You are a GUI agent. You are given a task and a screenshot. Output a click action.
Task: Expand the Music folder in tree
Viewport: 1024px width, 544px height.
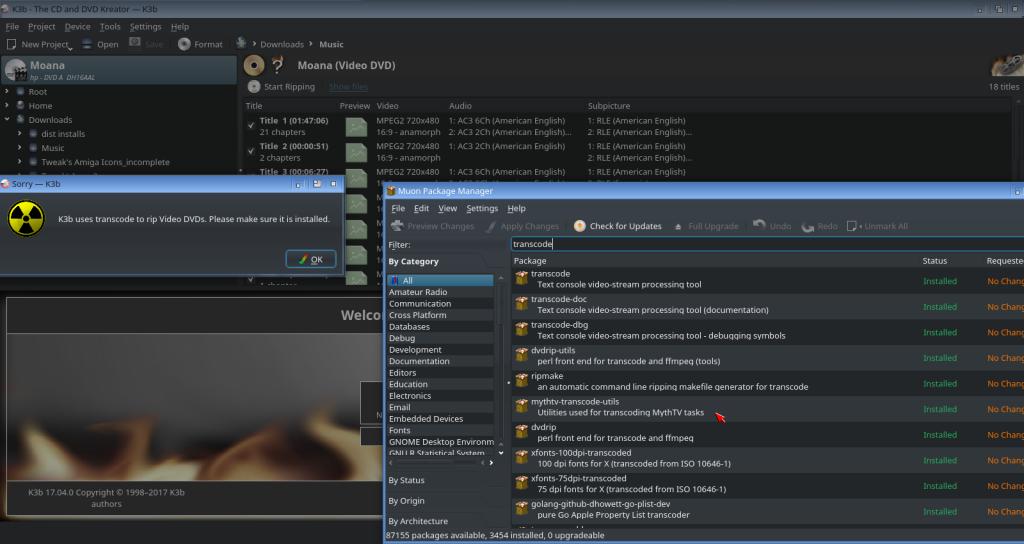(20, 148)
